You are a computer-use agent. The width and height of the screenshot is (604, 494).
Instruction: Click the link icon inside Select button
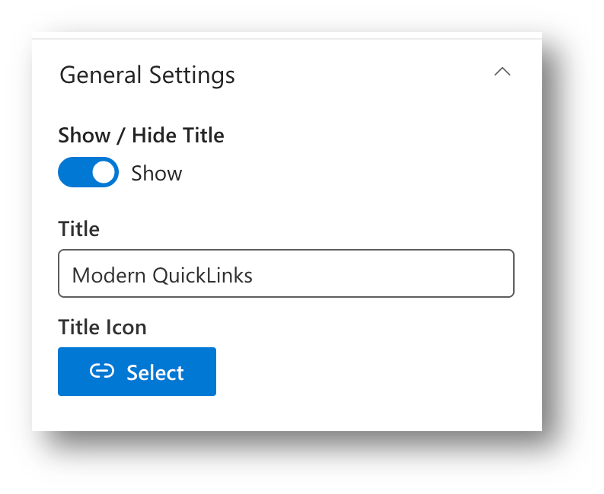pos(101,372)
